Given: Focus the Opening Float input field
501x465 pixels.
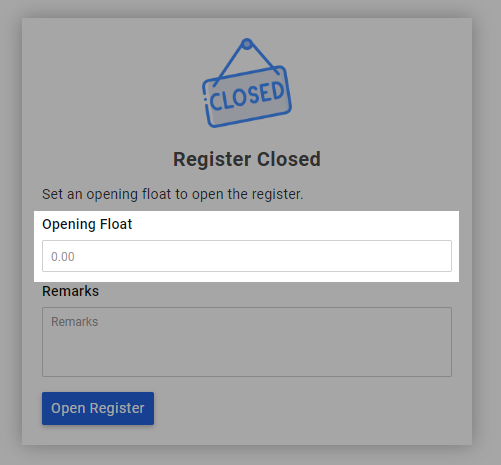Looking at the screenshot, I should click(247, 256).
